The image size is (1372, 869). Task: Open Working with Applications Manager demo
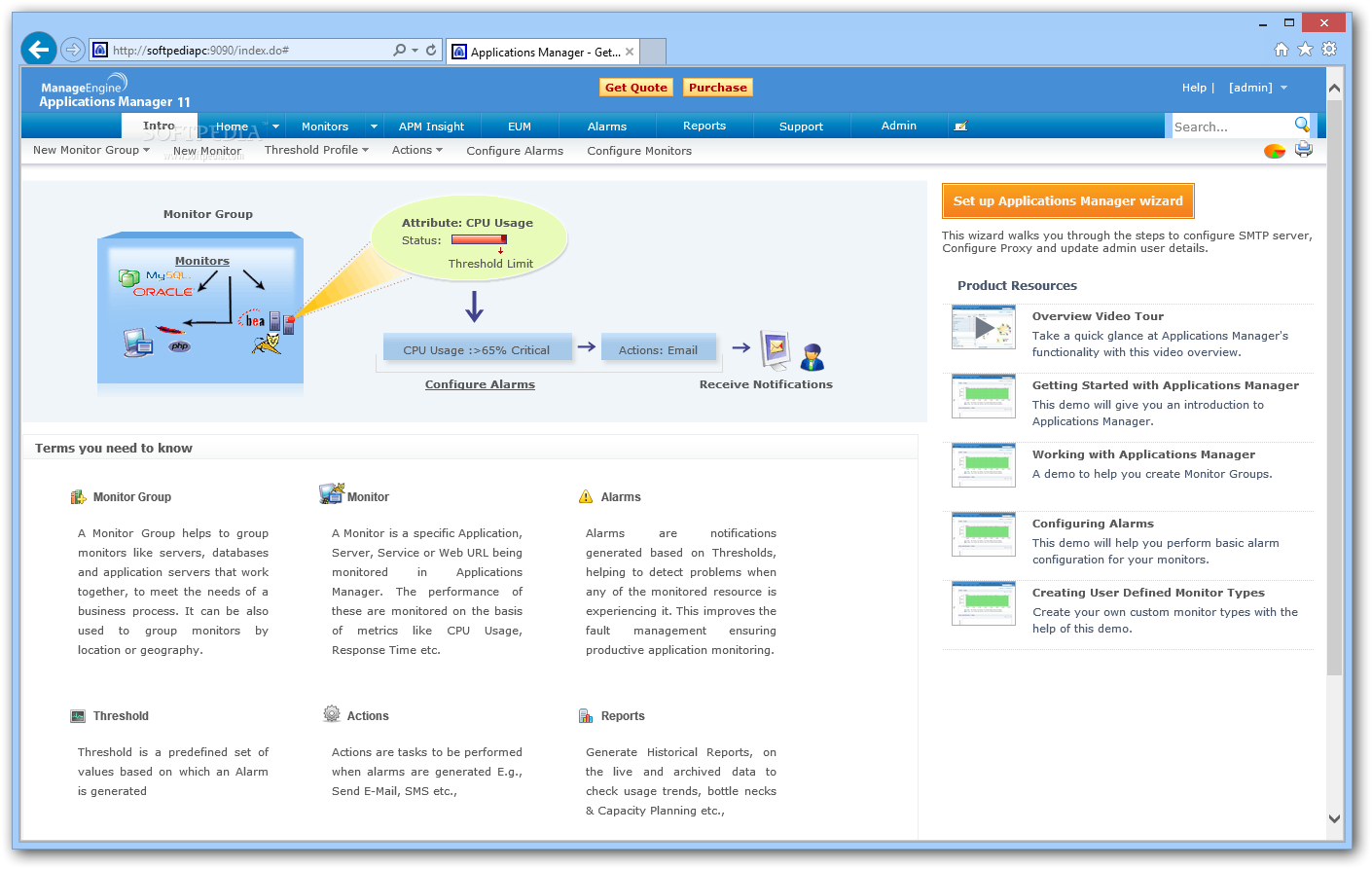click(1143, 454)
